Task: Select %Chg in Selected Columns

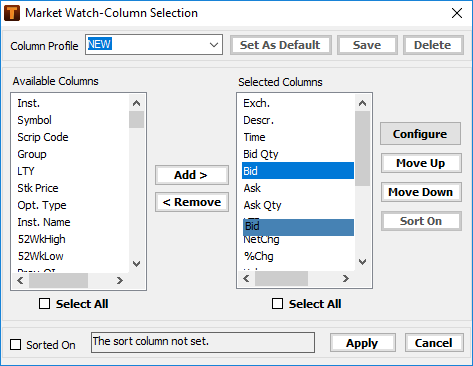Action: pos(259,256)
